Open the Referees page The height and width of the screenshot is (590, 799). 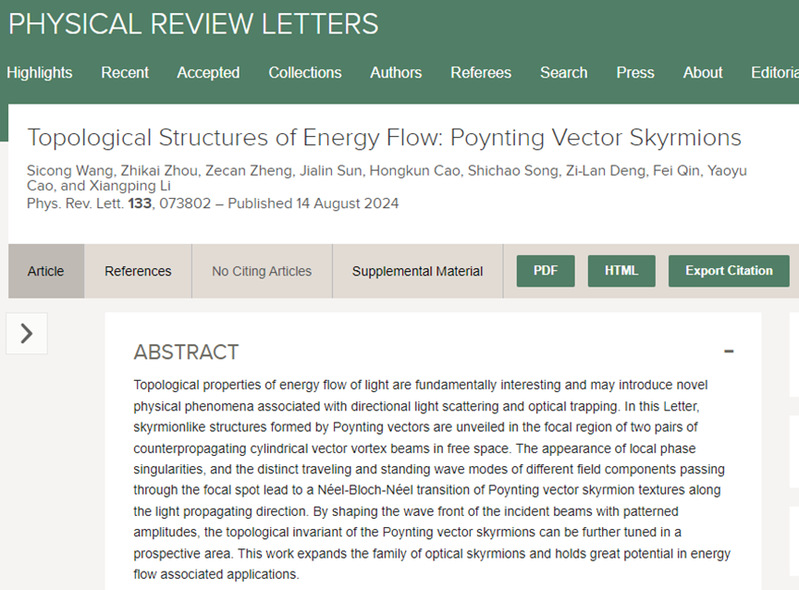[481, 73]
